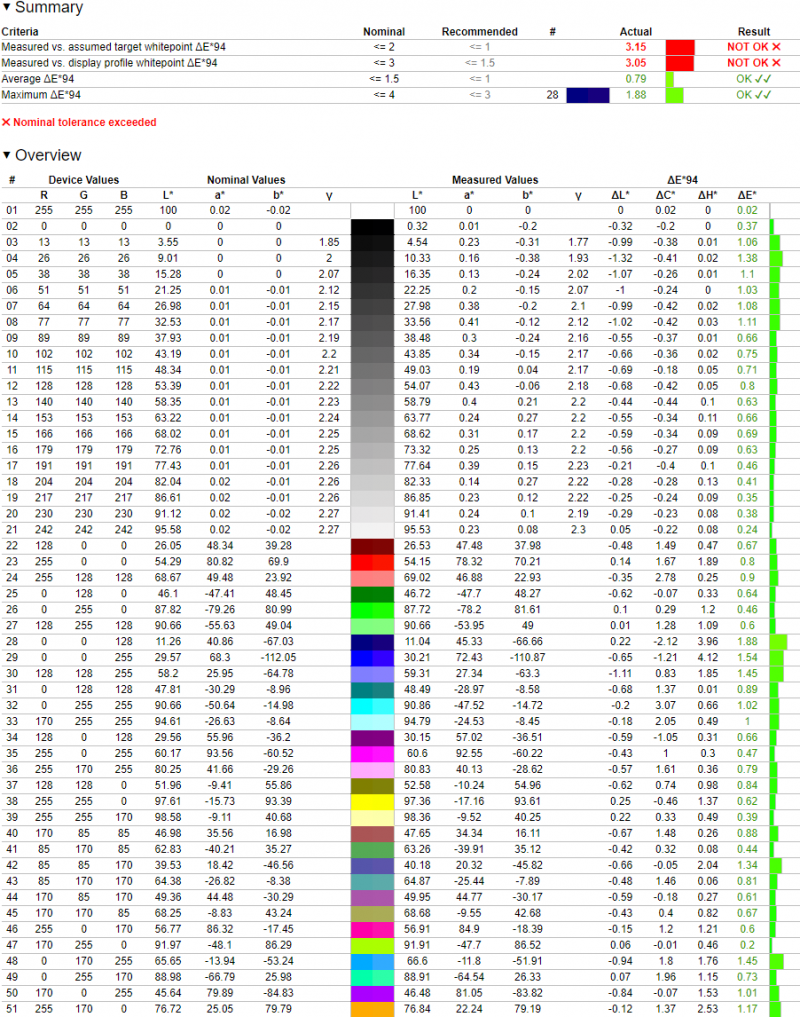Select the navy swatch in row 28
The image size is (800, 1017).
[372, 641]
